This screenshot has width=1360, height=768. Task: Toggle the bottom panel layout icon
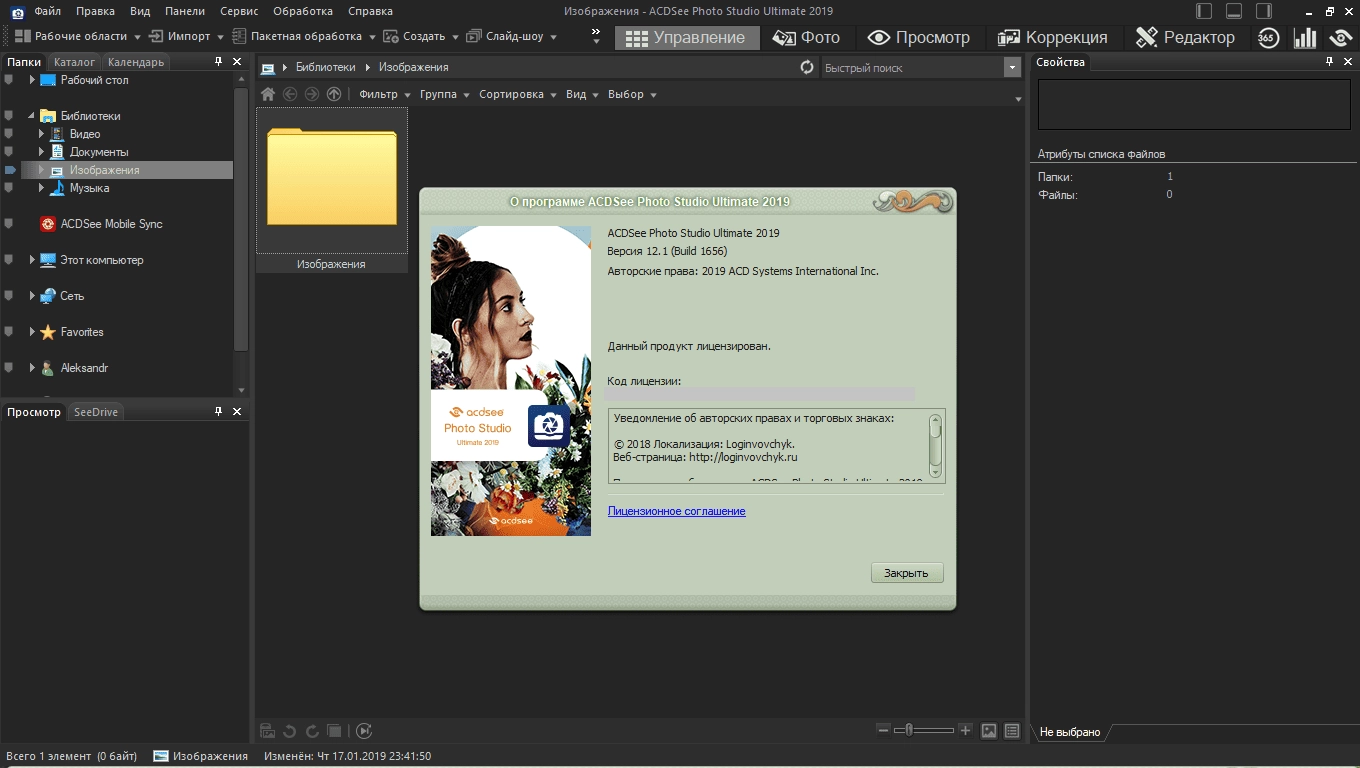(x=1234, y=11)
